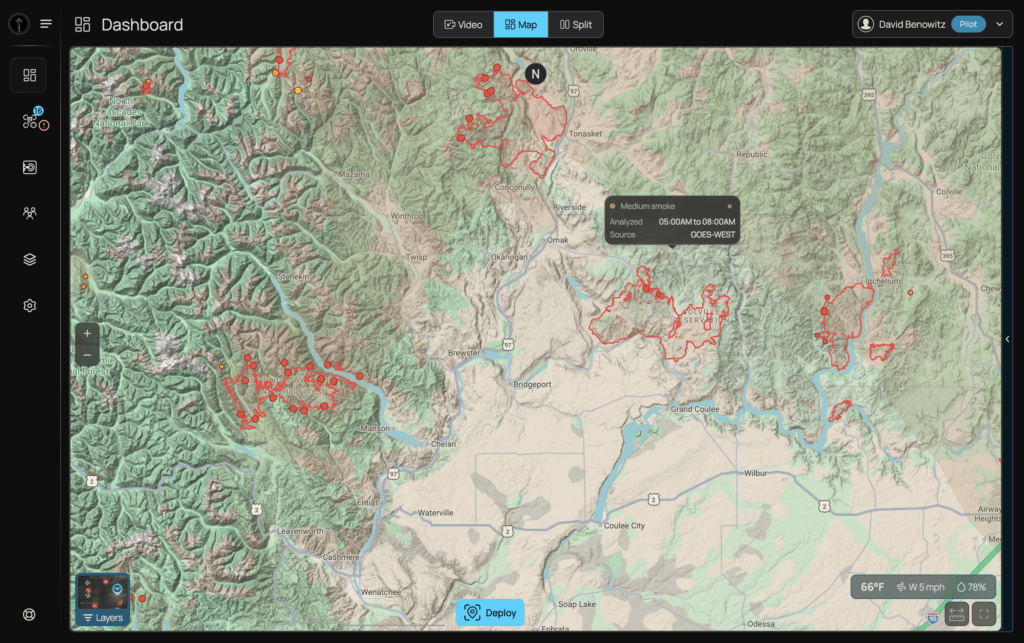
Task: Open the docking station sidebar icon
Action: point(29,168)
